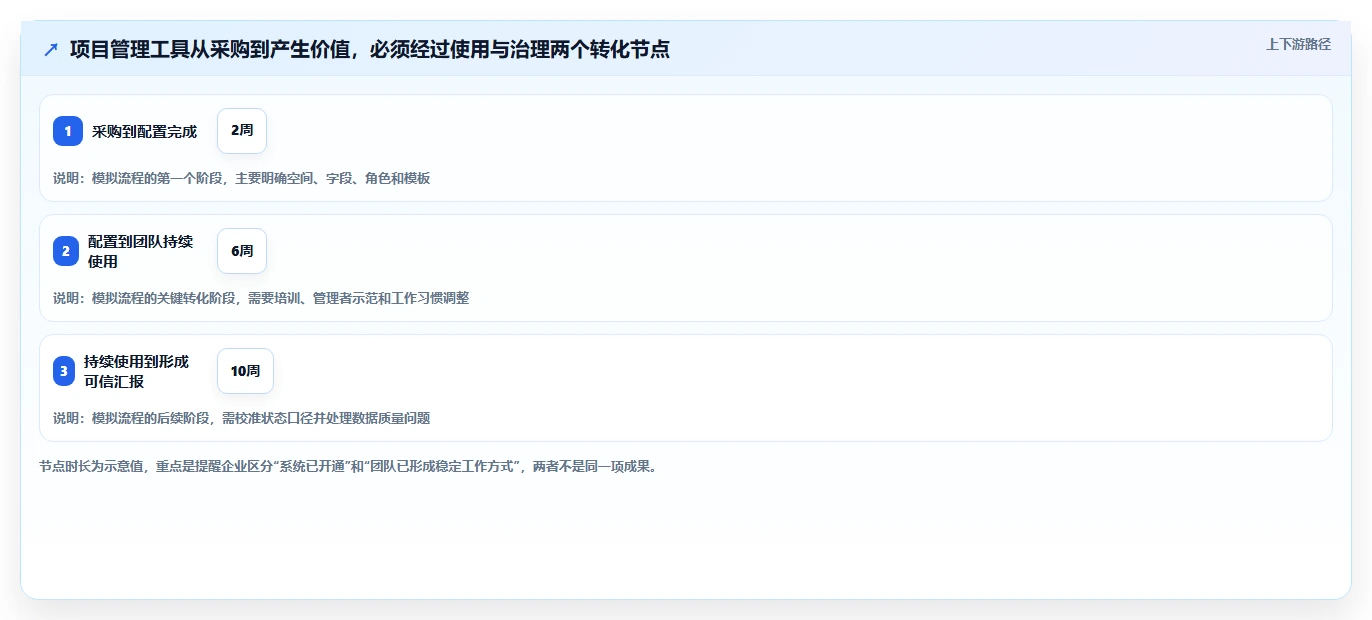
Task: Click the step 3 number badge
Action: pyautogui.click(x=64, y=371)
